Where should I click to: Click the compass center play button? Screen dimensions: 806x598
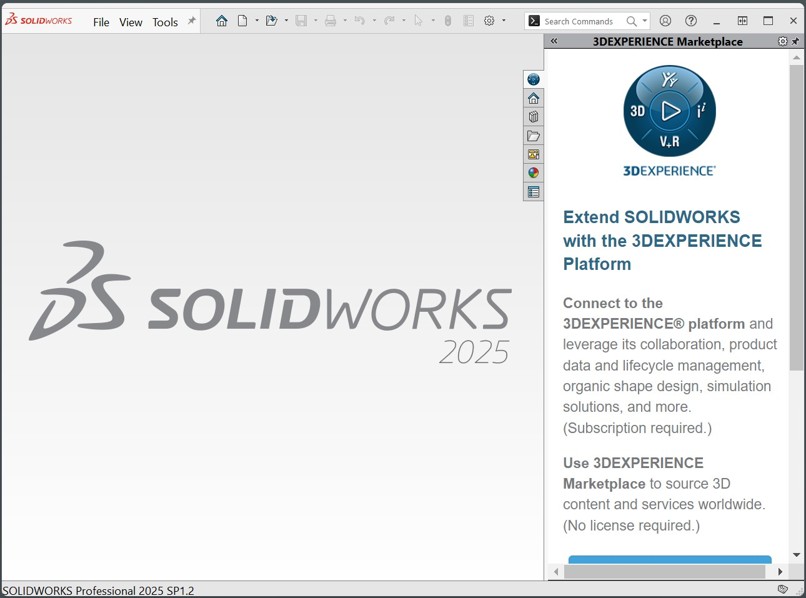[670, 111]
